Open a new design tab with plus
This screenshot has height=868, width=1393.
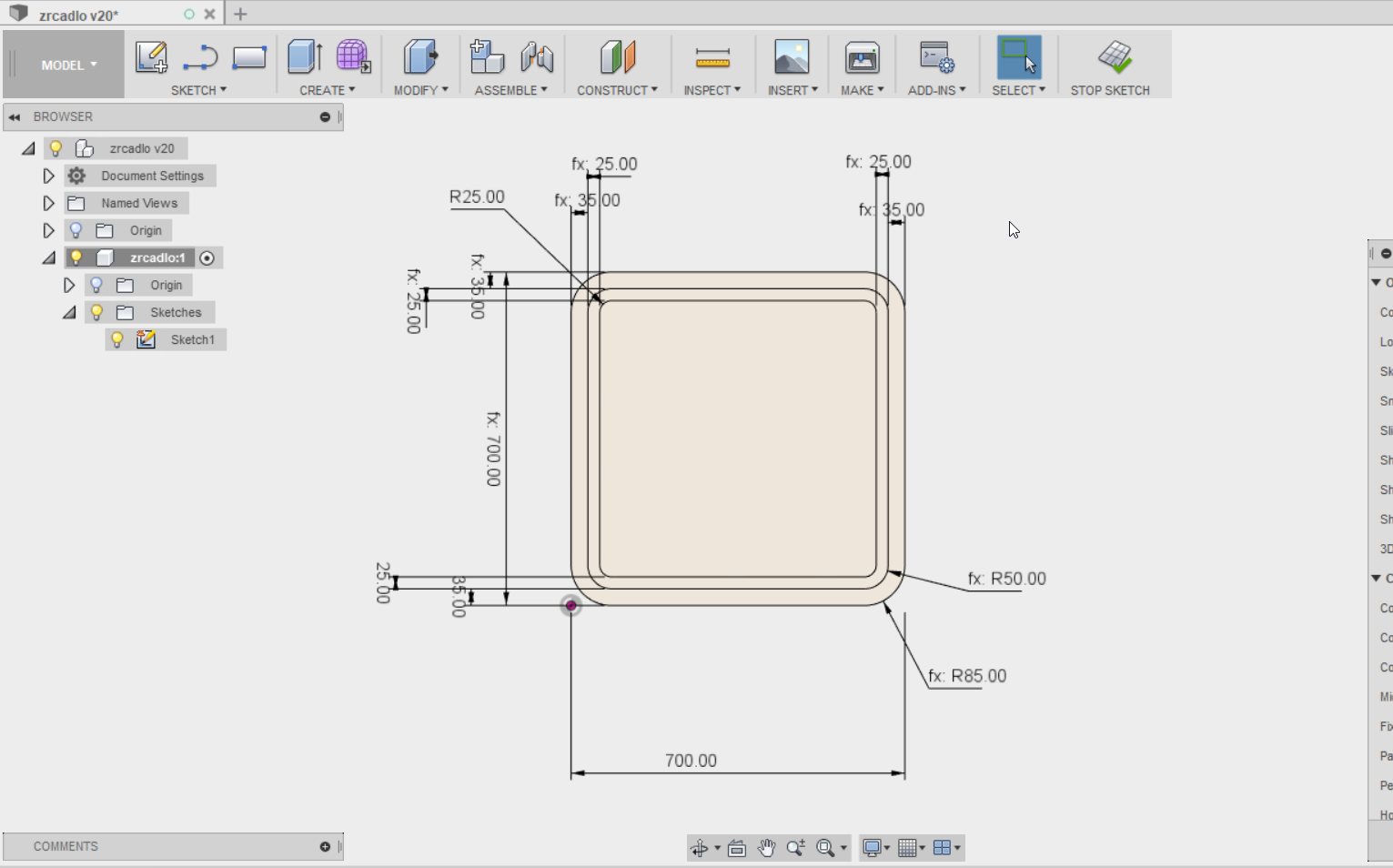click(x=240, y=14)
